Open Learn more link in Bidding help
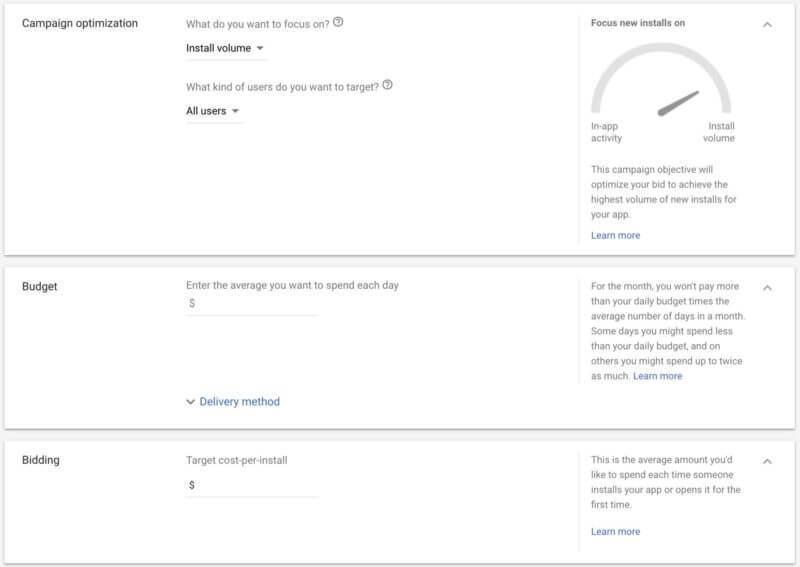Viewport: 800px width, 567px height. tap(615, 531)
